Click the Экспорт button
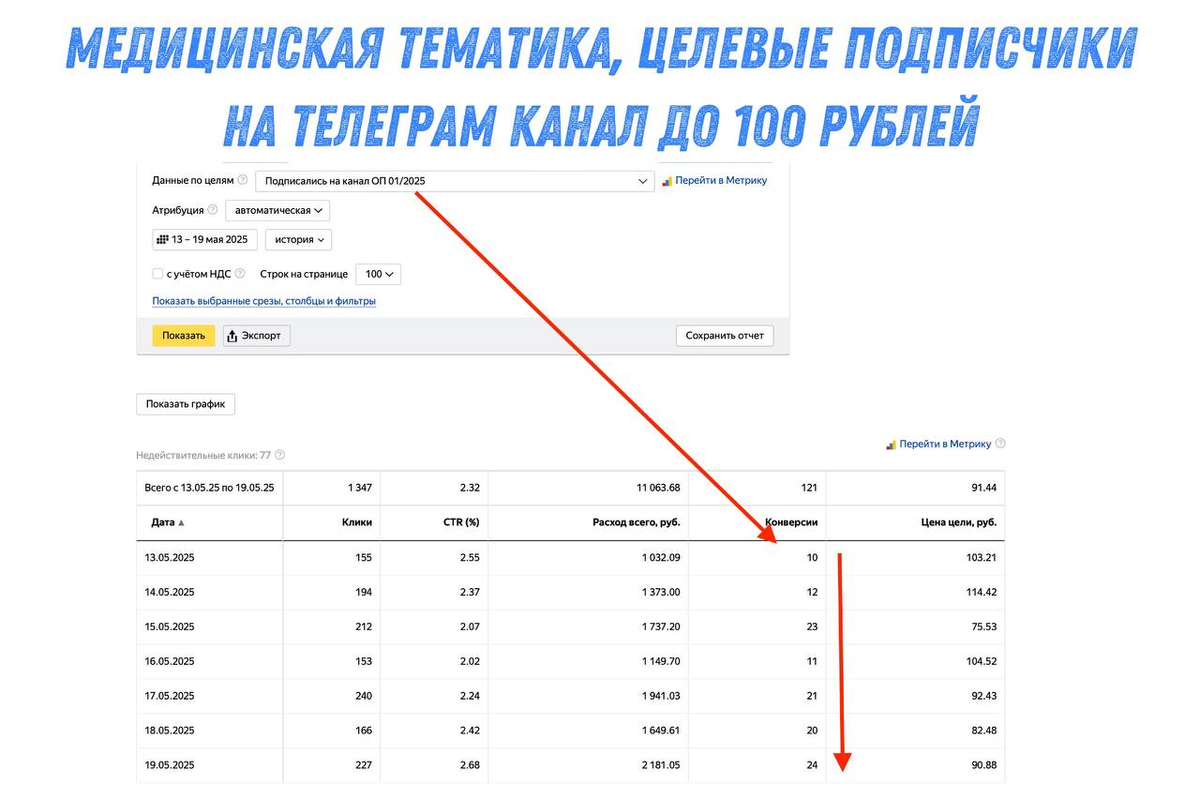The width and height of the screenshot is (1200, 800). click(x=257, y=336)
